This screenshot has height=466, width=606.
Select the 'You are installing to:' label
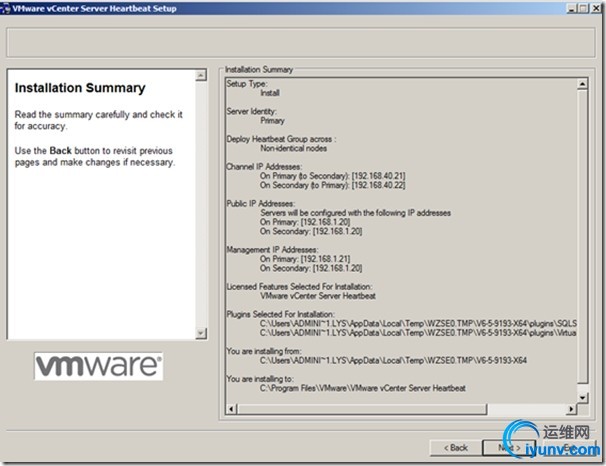point(260,379)
